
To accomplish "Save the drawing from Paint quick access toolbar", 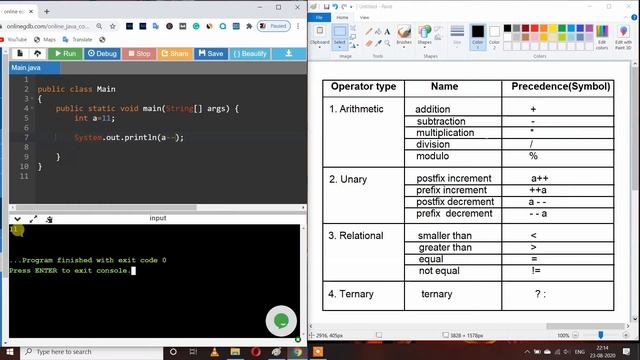I will [x=327, y=7].
